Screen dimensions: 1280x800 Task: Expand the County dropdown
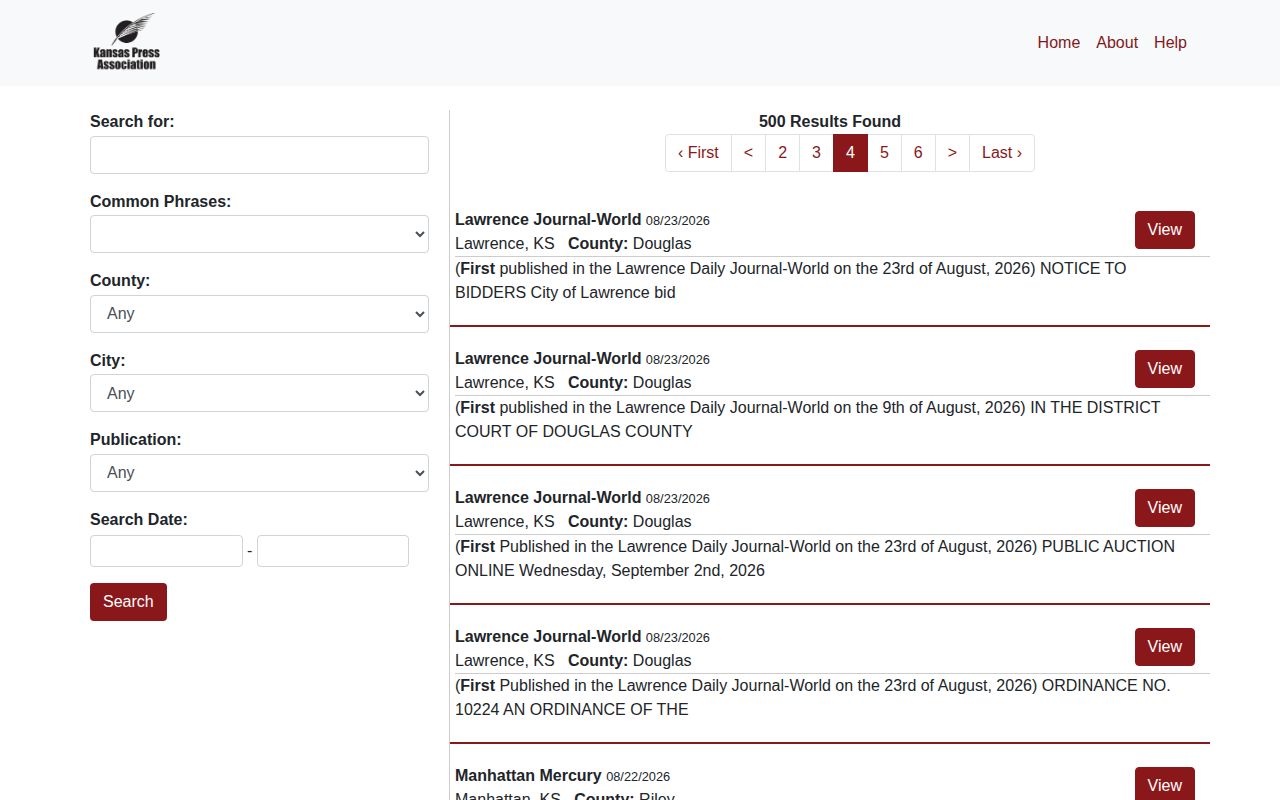pyautogui.click(x=259, y=314)
